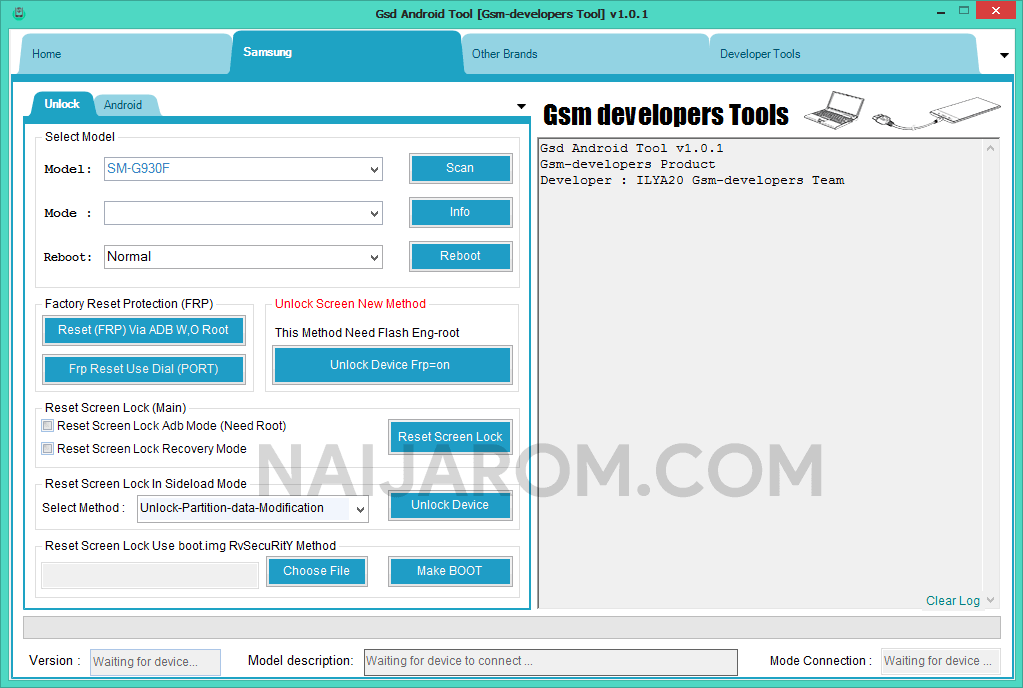This screenshot has width=1023, height=688.
Task: Open the Select Method dropdown
Action: [x=252, y=509]
